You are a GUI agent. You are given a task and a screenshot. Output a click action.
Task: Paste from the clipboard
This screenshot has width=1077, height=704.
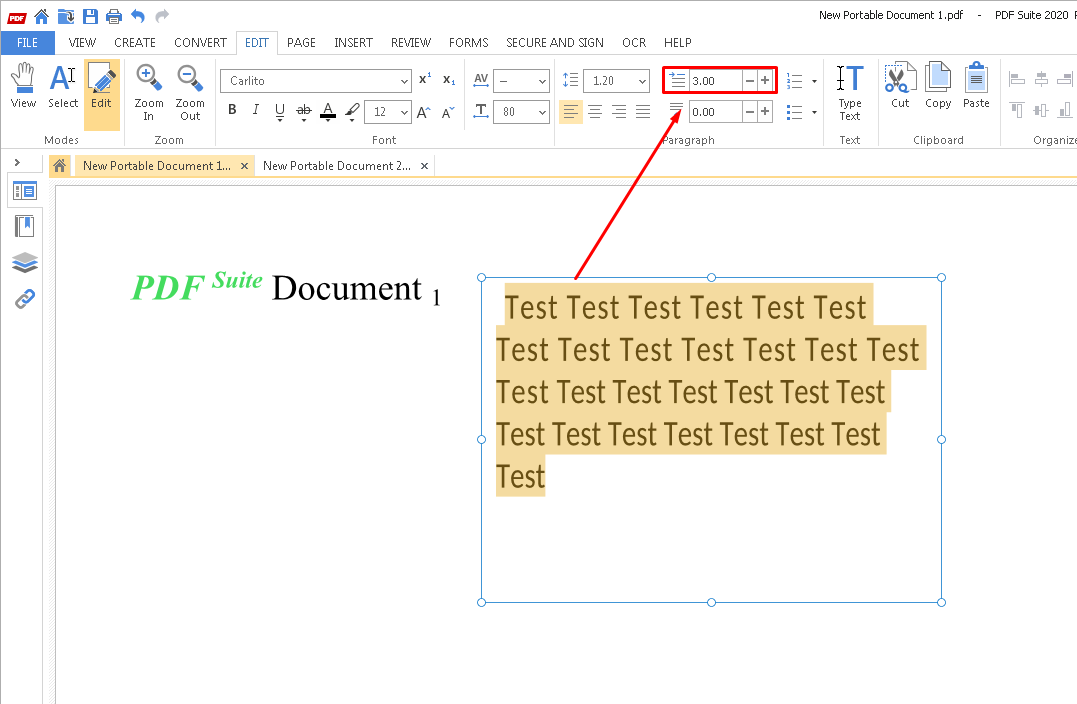[x=976, y=86]
